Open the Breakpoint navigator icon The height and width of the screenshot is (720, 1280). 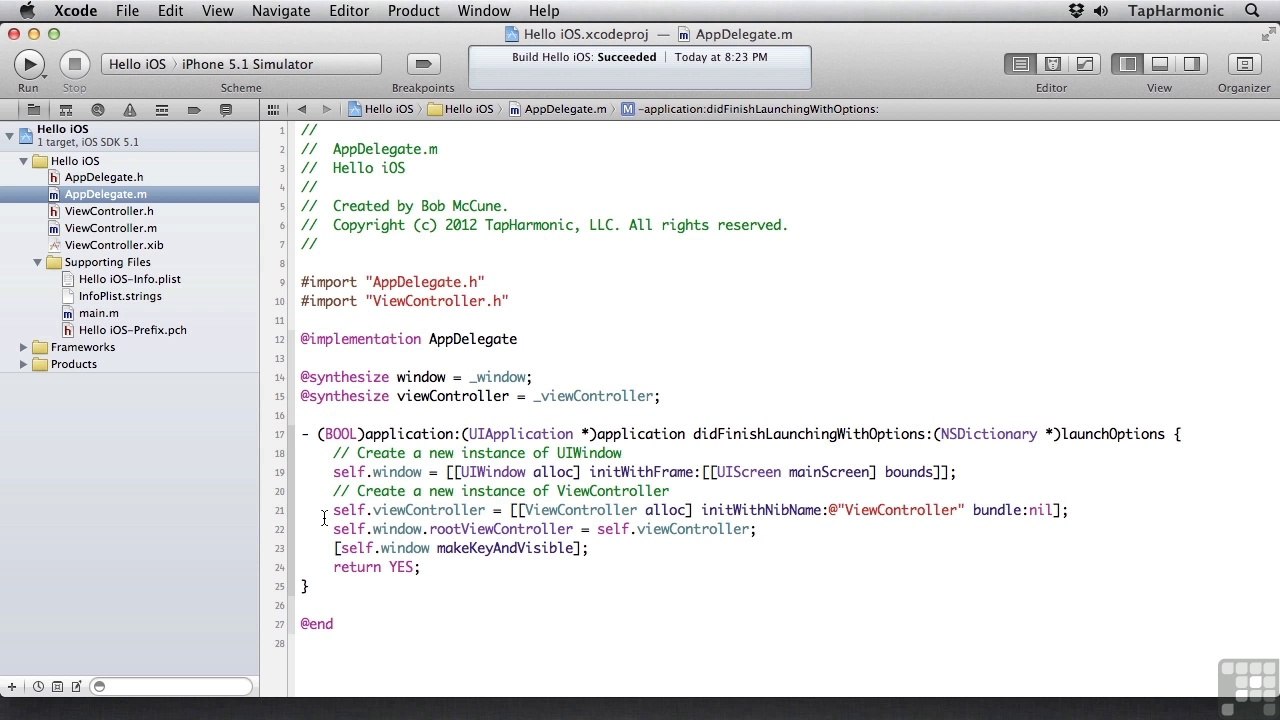pos(194,110)
